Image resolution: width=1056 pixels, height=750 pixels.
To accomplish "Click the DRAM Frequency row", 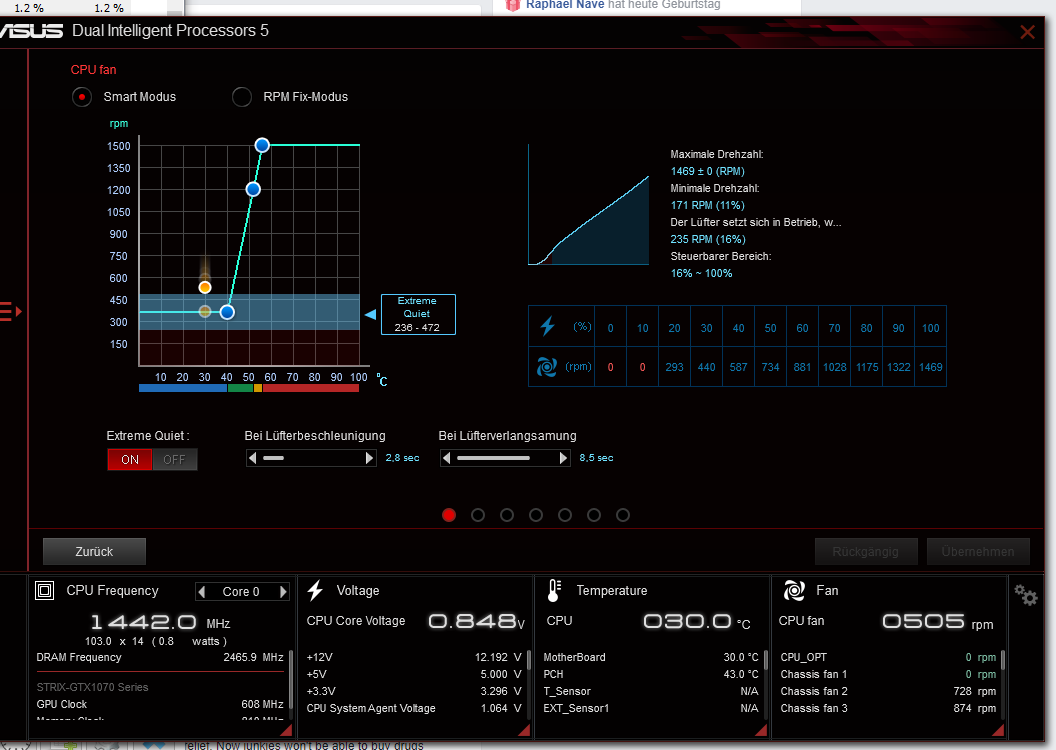I will tap(160, 657).
